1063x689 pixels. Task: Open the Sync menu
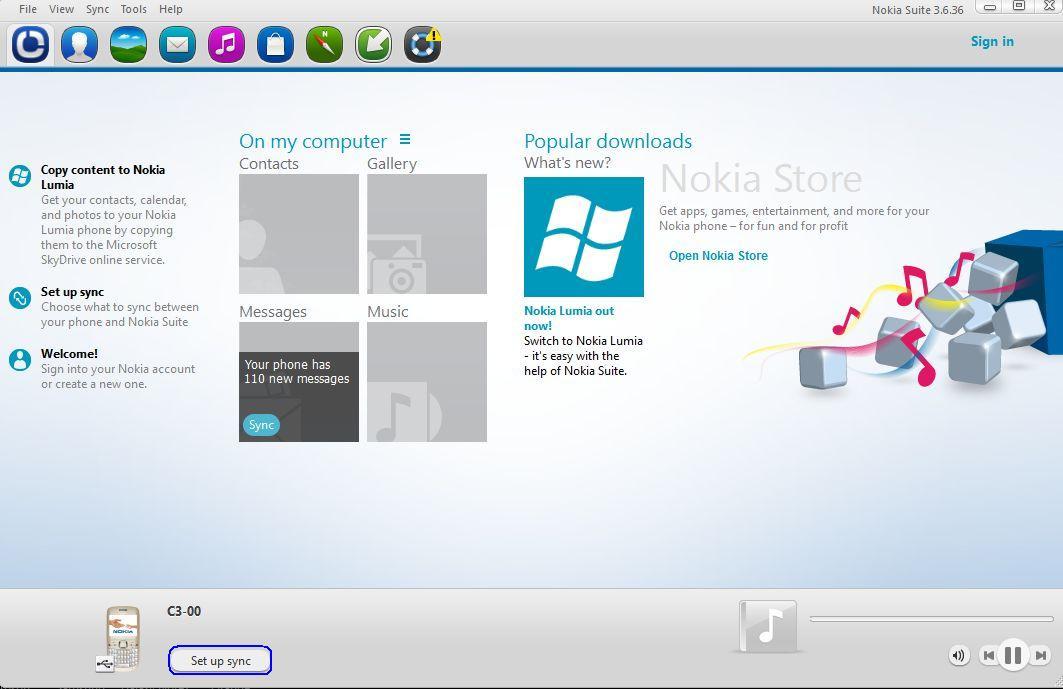[x=97, y=9]
